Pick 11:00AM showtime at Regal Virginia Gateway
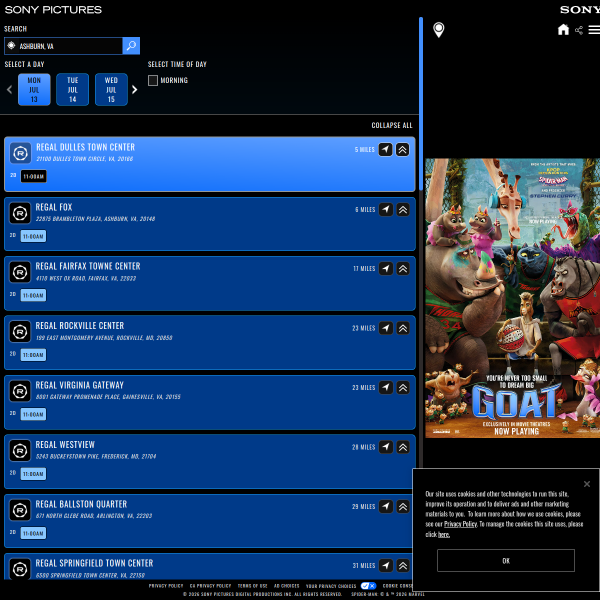Screen dimensions: 600x600 coord(33,414)
